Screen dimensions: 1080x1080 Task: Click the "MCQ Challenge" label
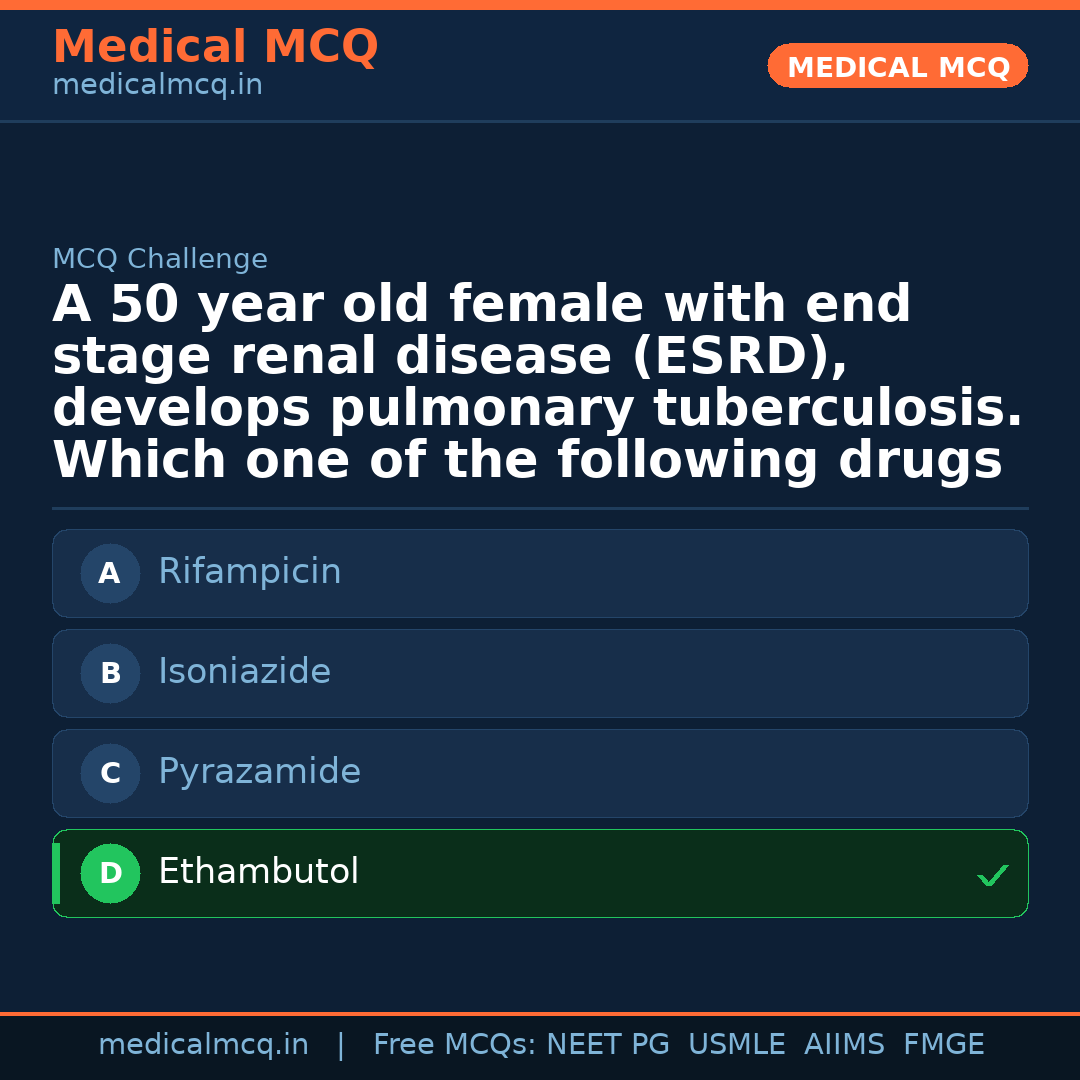tap(160, 260)
